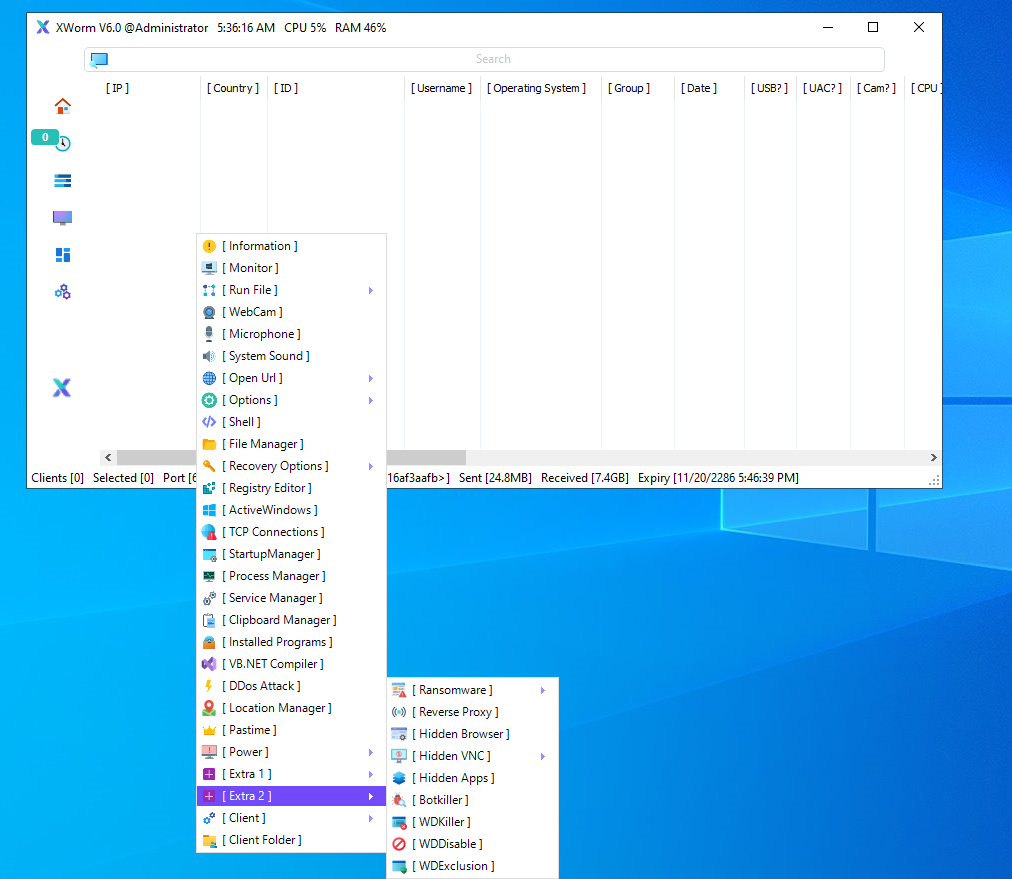
Task: Open the gears settings icon in sidebar
Action: click(x=62, y=292)
